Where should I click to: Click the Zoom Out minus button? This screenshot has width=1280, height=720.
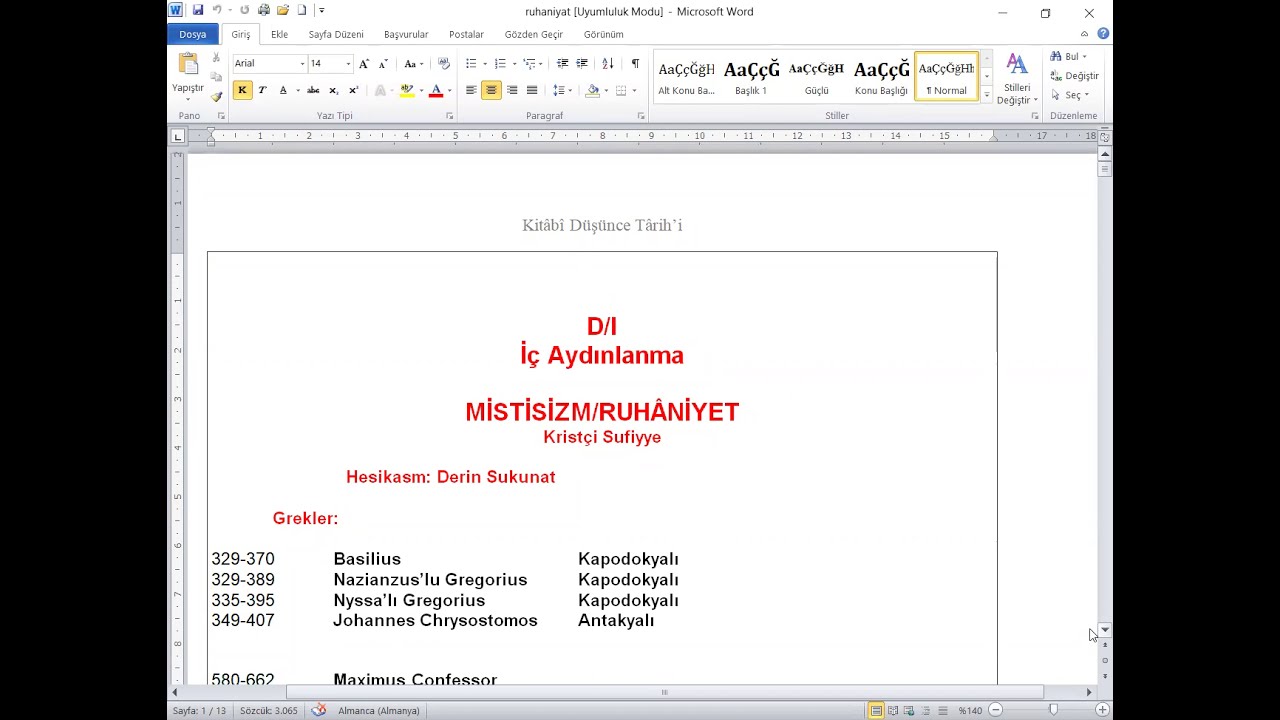995,710
